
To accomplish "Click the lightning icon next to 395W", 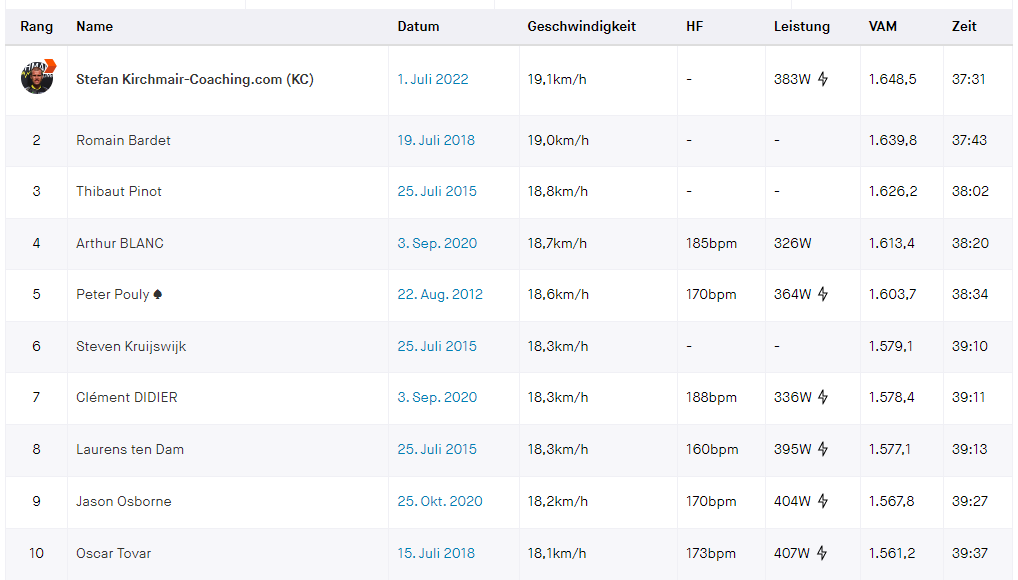I will [x=823, y=449].
